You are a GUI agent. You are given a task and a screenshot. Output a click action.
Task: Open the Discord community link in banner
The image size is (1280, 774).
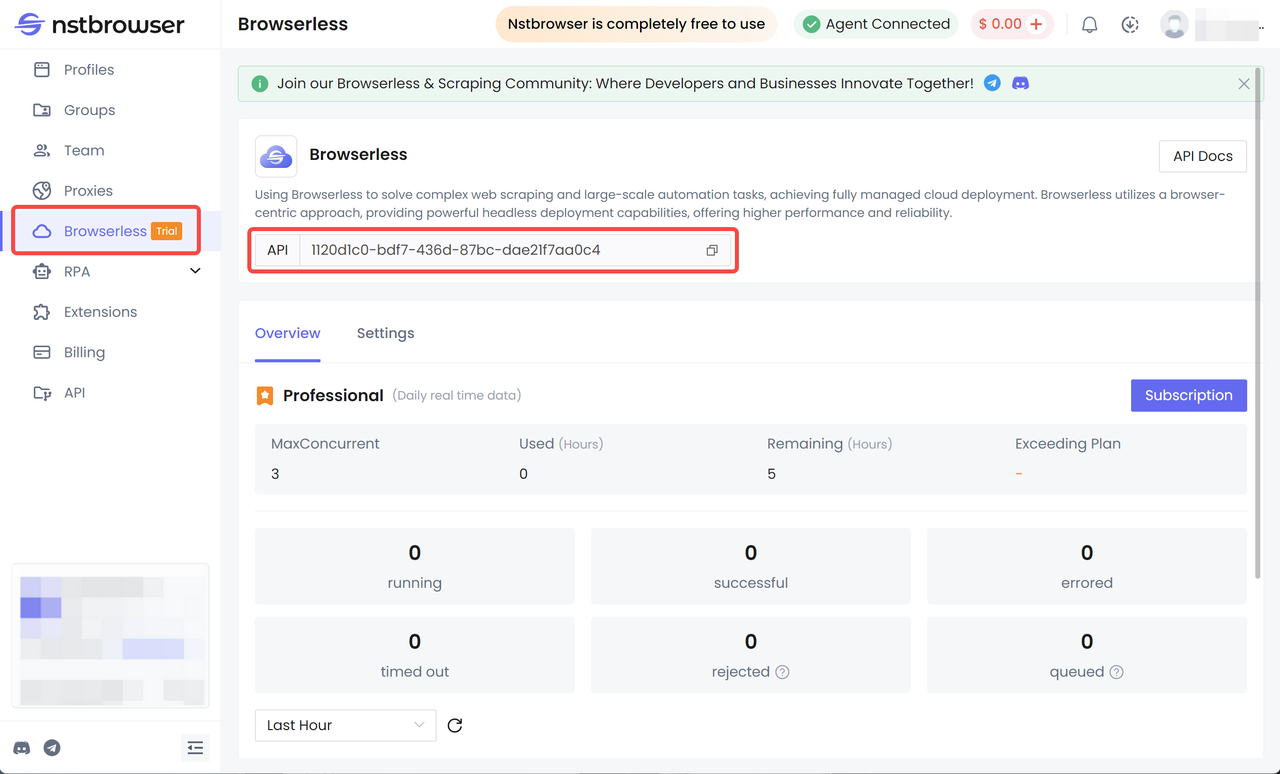tap(1020, 84)
